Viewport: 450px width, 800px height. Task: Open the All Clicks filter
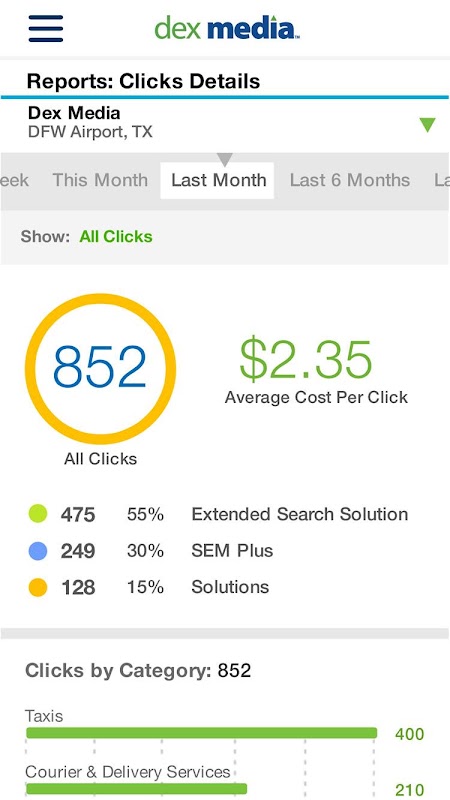[x=116, y=237]
